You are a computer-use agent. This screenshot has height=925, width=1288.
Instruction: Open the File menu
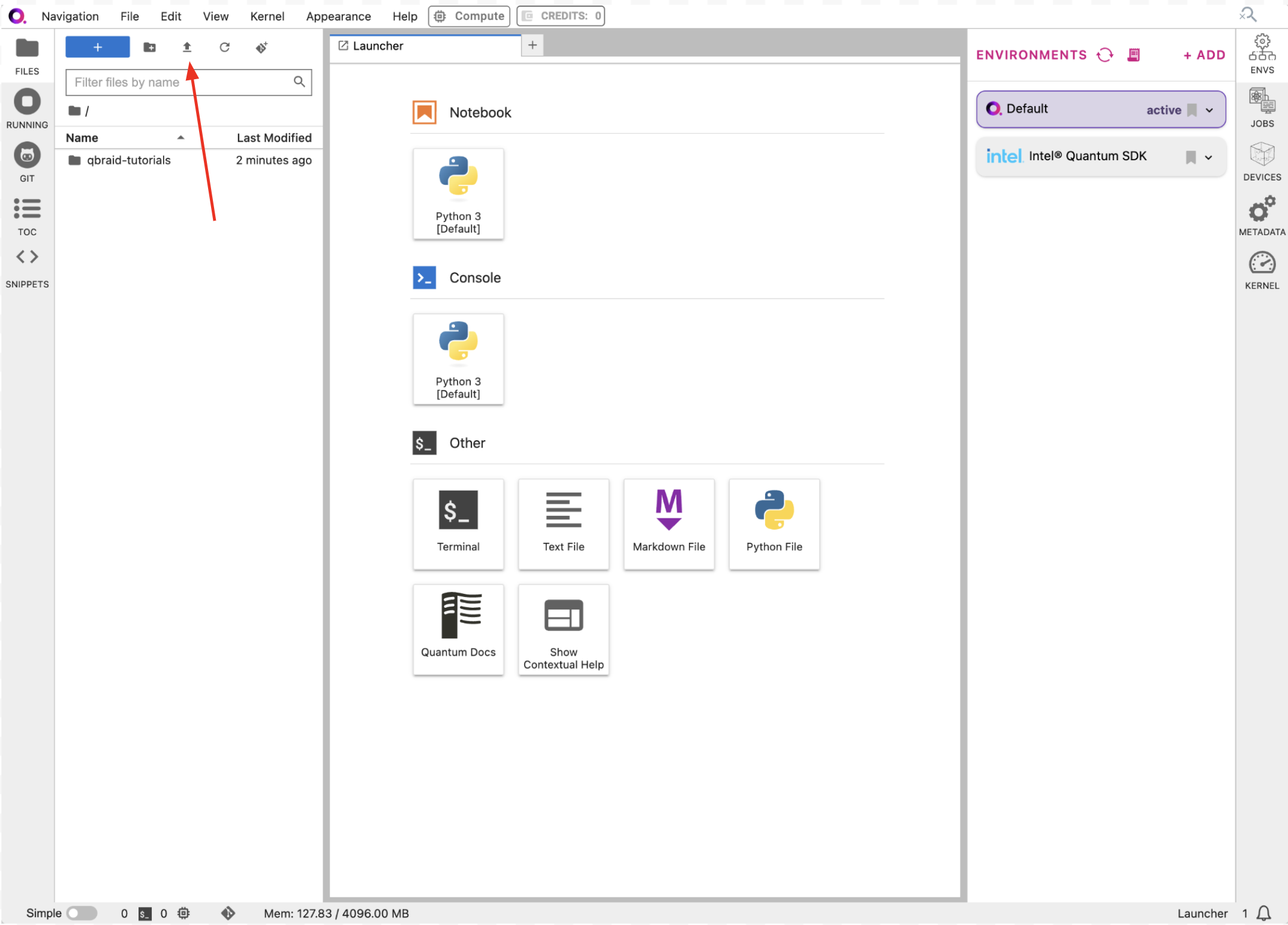pos(130,16)
